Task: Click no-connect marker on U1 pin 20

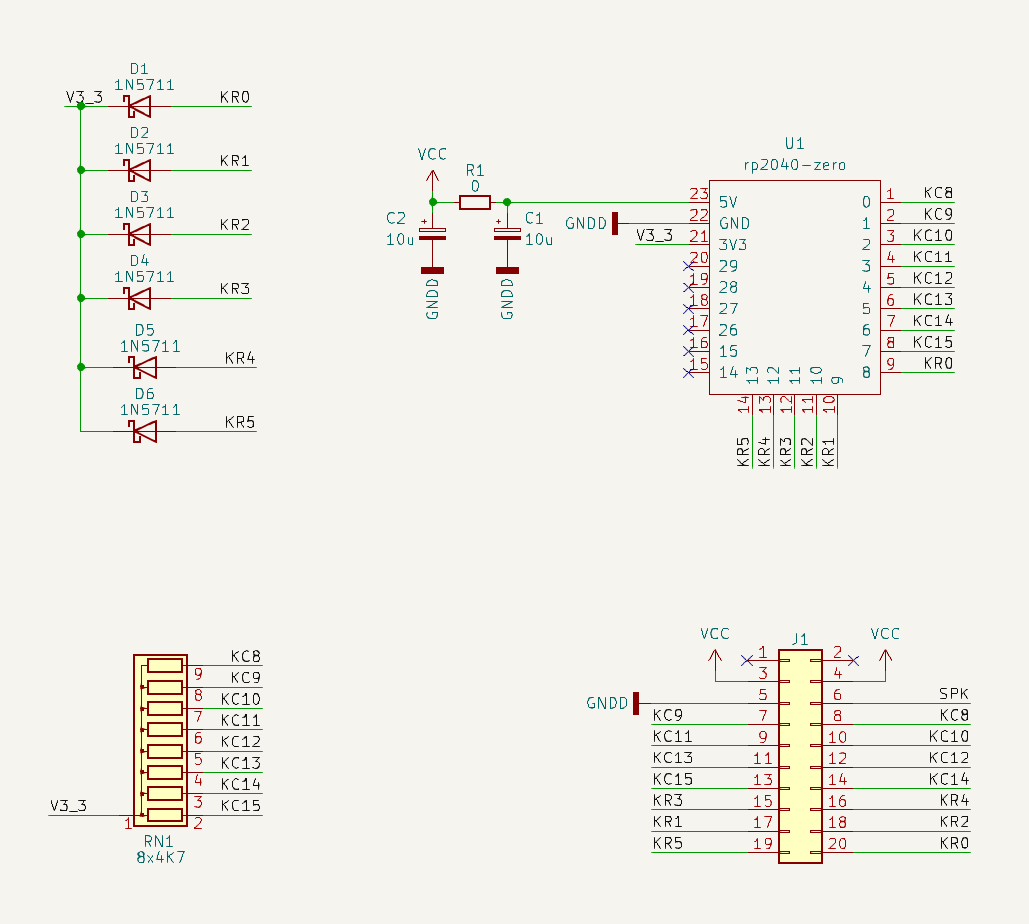Action: pos(688,266)
